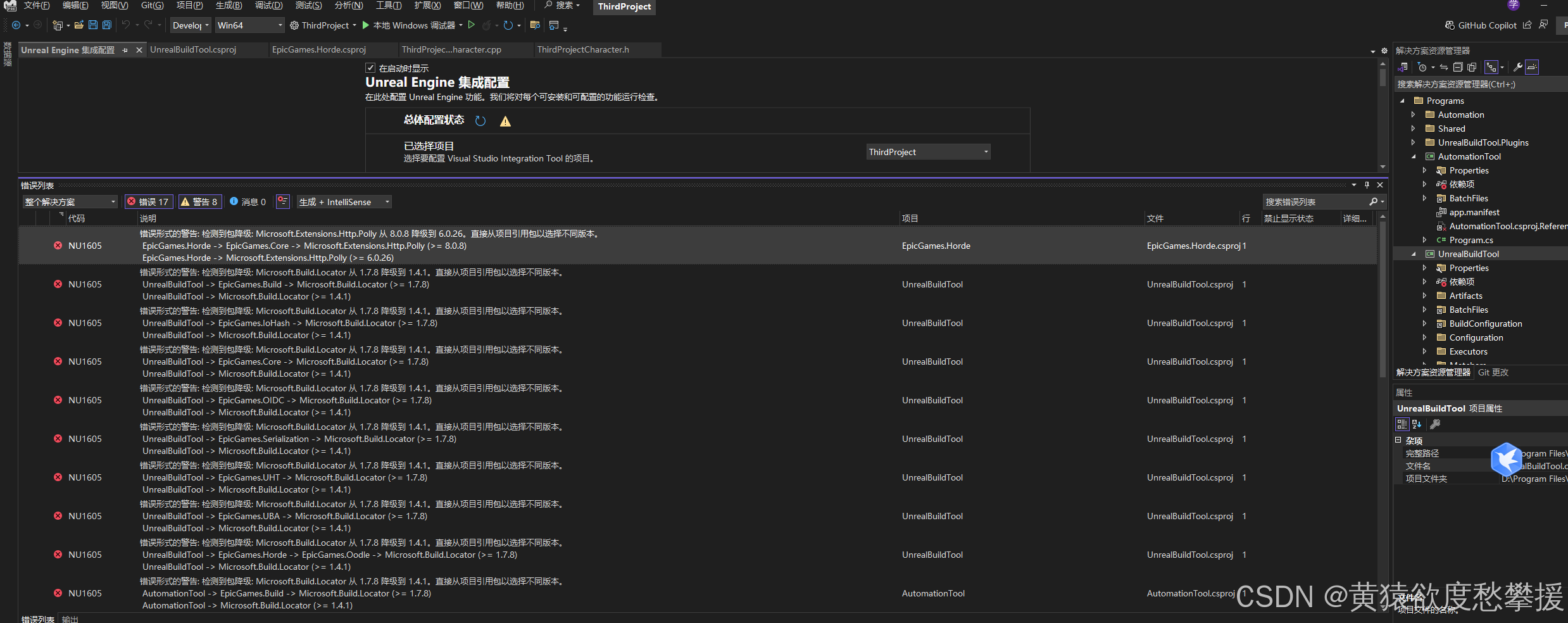The image size is (1568, 623).
Task: Click collapse all icon in Solution Explorer
Action: click(1458, 67)
